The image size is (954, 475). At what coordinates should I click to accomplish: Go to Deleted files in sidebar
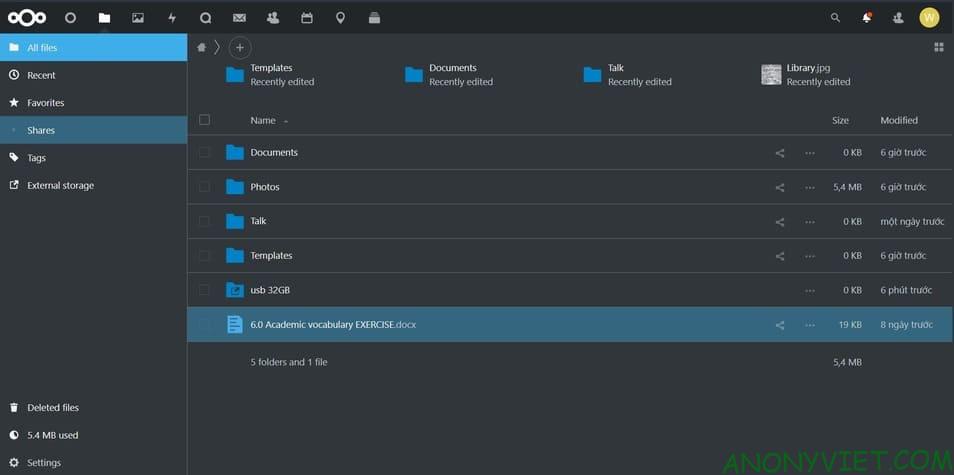(52, 408)
